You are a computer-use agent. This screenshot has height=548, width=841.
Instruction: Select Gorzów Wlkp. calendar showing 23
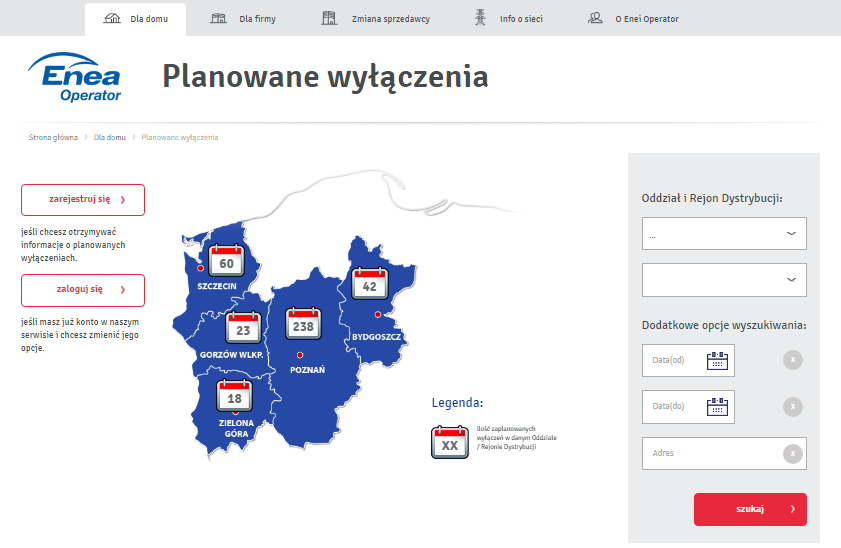click(243, 328)
